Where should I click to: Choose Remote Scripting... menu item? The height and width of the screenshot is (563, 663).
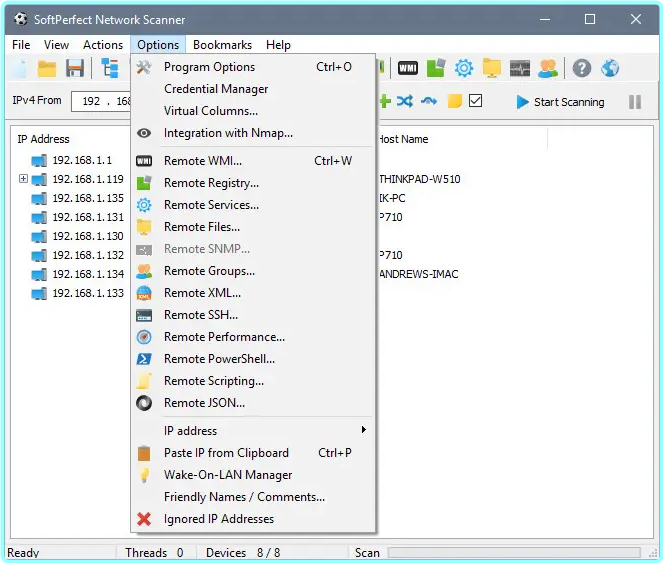[x=253, y=381]
